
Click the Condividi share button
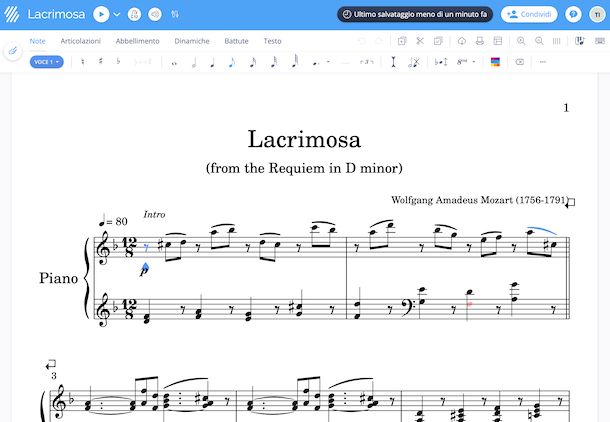tap(529, 14)
